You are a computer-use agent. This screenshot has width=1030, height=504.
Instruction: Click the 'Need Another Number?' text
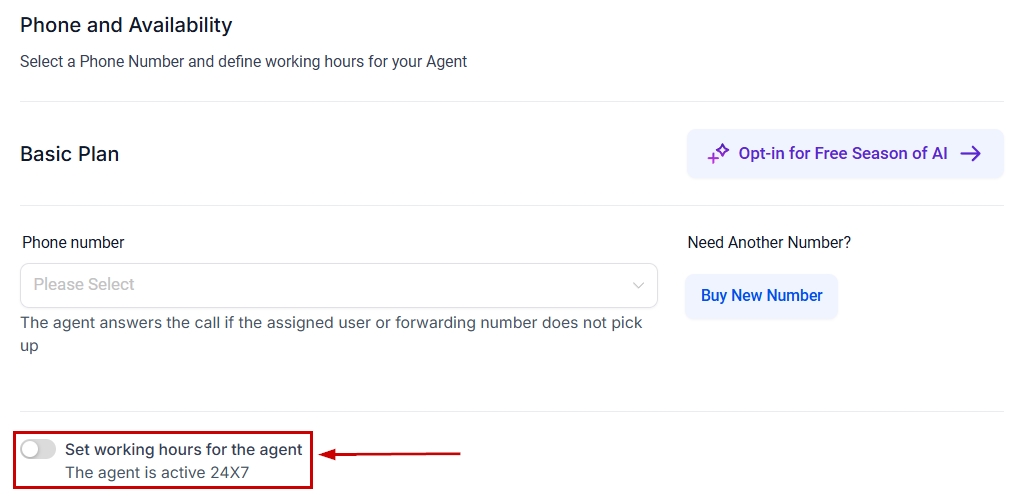pyautogui.click(x=769, y=242)
